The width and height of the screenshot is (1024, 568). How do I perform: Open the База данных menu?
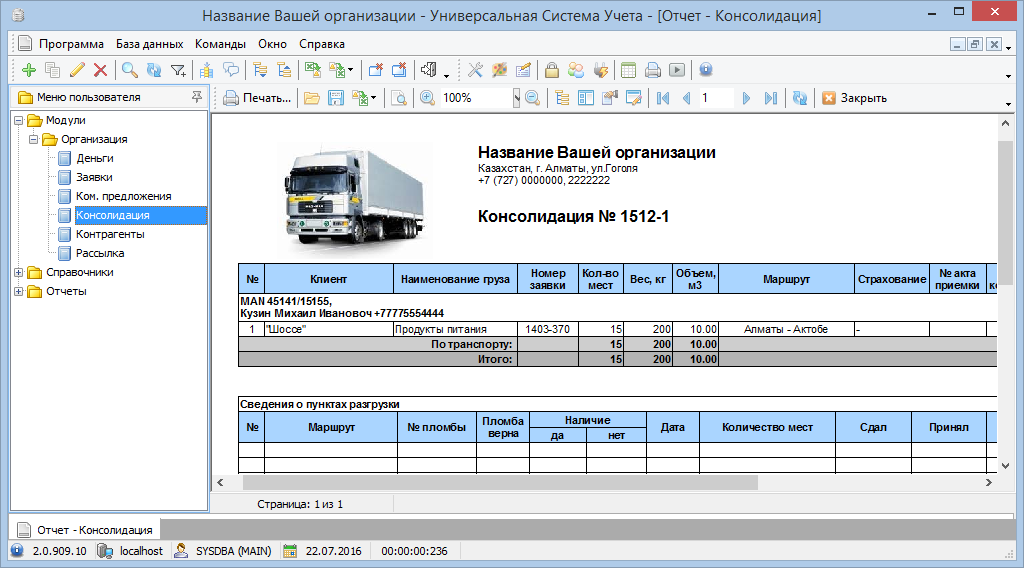click(149, 44)
